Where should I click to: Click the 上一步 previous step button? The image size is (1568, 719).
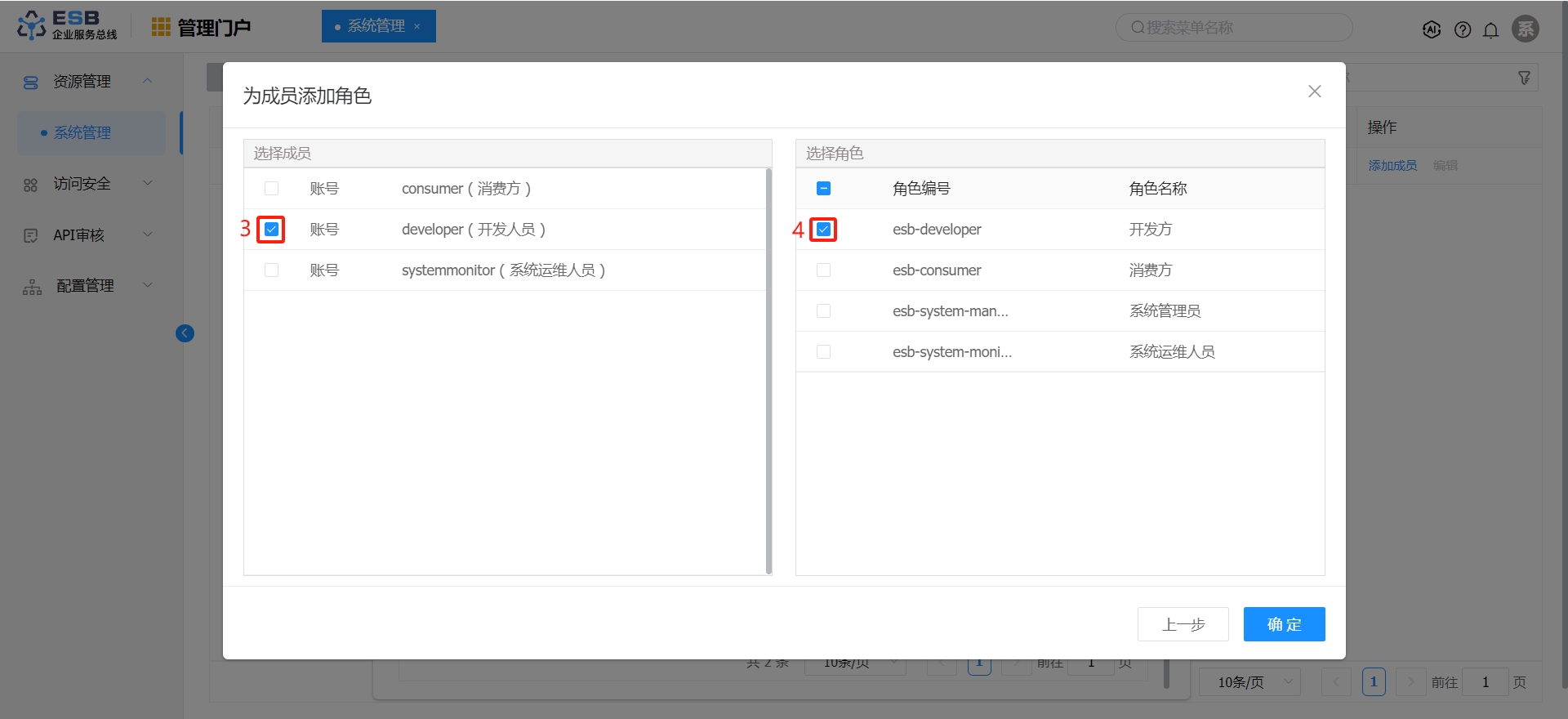click(x=1183, y=624)
